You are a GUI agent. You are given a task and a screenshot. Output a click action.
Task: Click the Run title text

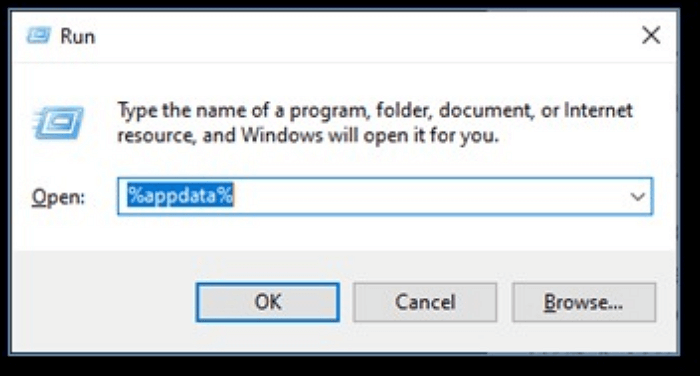pyautogui.click(x=78, y=36)
